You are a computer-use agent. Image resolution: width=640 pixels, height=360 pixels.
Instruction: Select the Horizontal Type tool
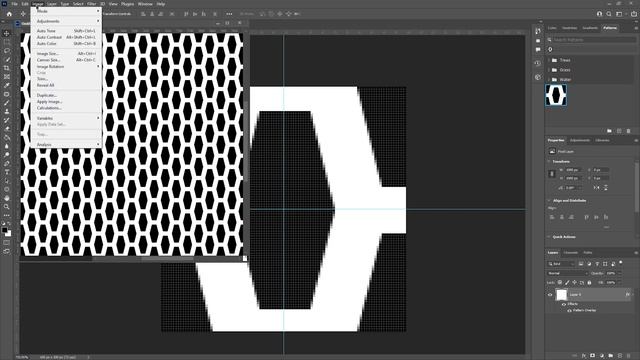pos(7,172)
